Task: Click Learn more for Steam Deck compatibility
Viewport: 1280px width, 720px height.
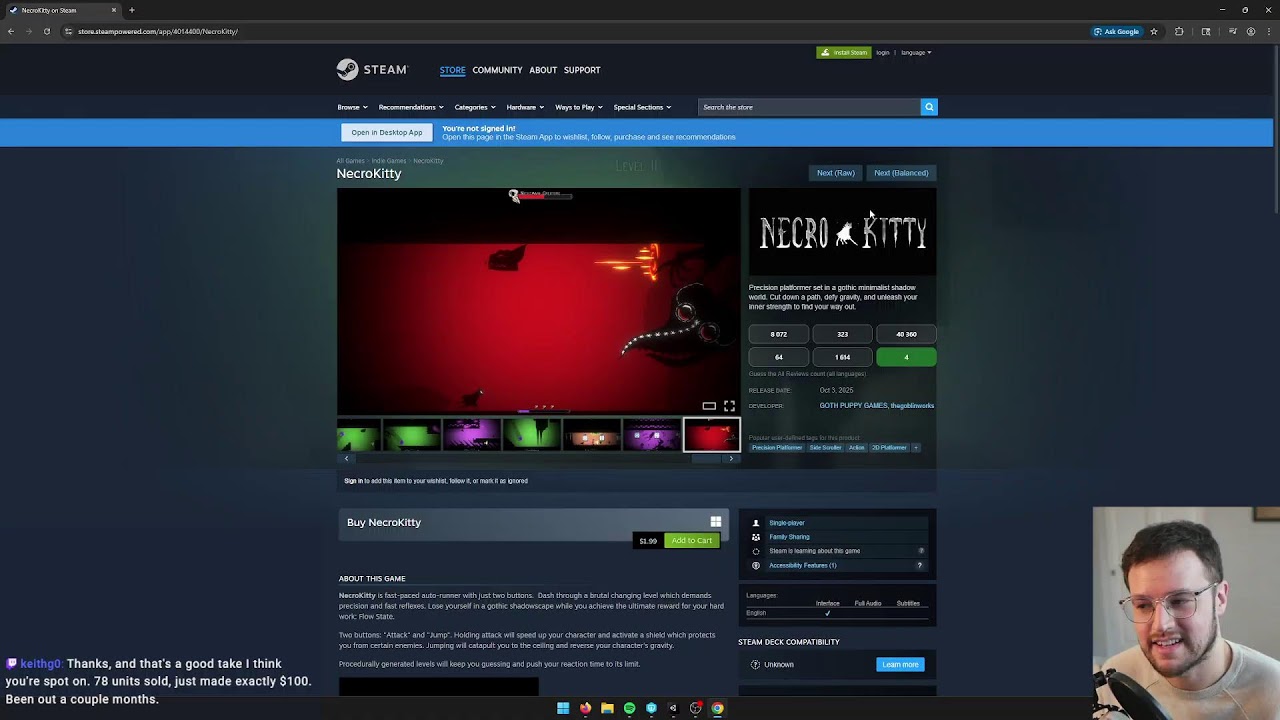Action: coord(900,664)
